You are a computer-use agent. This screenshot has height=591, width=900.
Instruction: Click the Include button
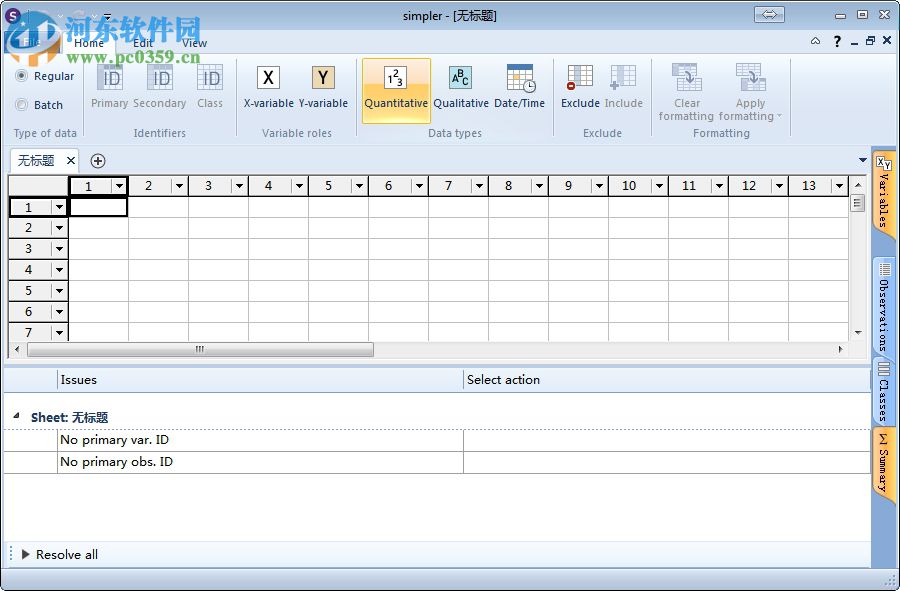pyautogui.click(x=623, y=86)
